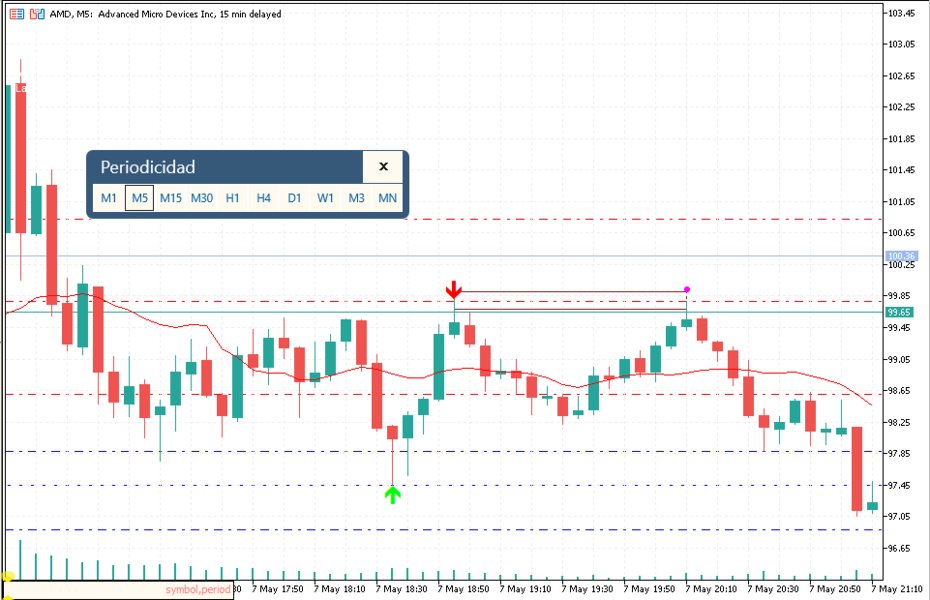
Task: Click the 97.05 price scale value
Action: pyautogui.click(x=899, y=516)
